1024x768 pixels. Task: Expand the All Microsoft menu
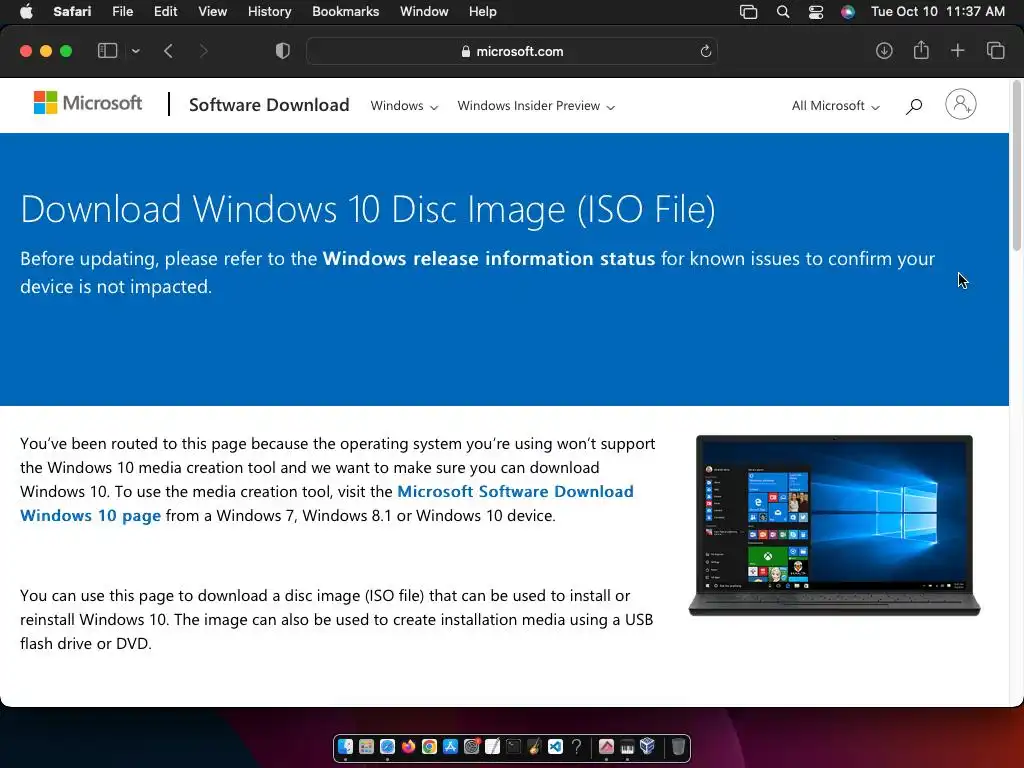tap(835, 106)
